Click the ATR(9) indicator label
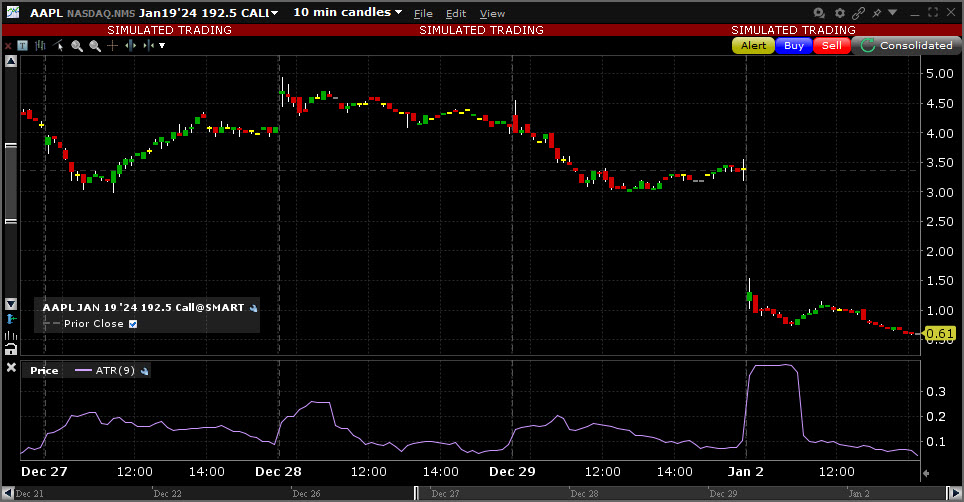This screenshot has height=502, width=964. click(x=114, y=371)
